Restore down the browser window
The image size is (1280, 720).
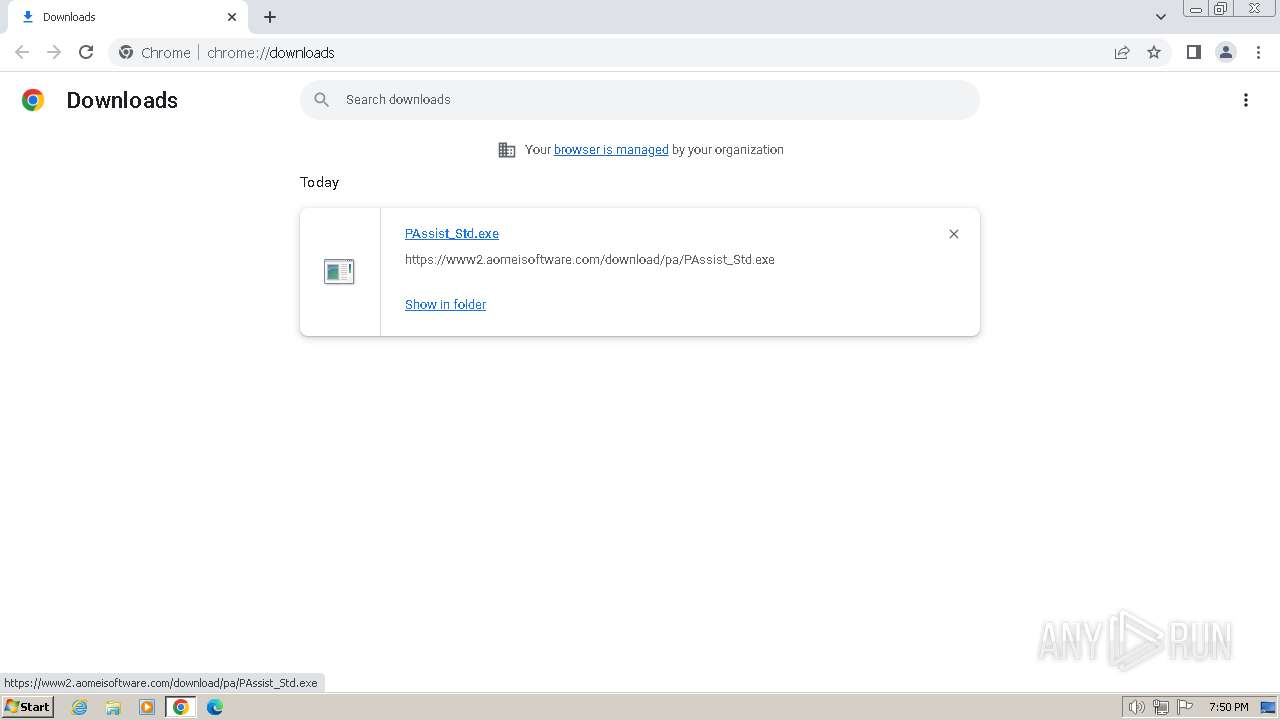pos(1221,9)
